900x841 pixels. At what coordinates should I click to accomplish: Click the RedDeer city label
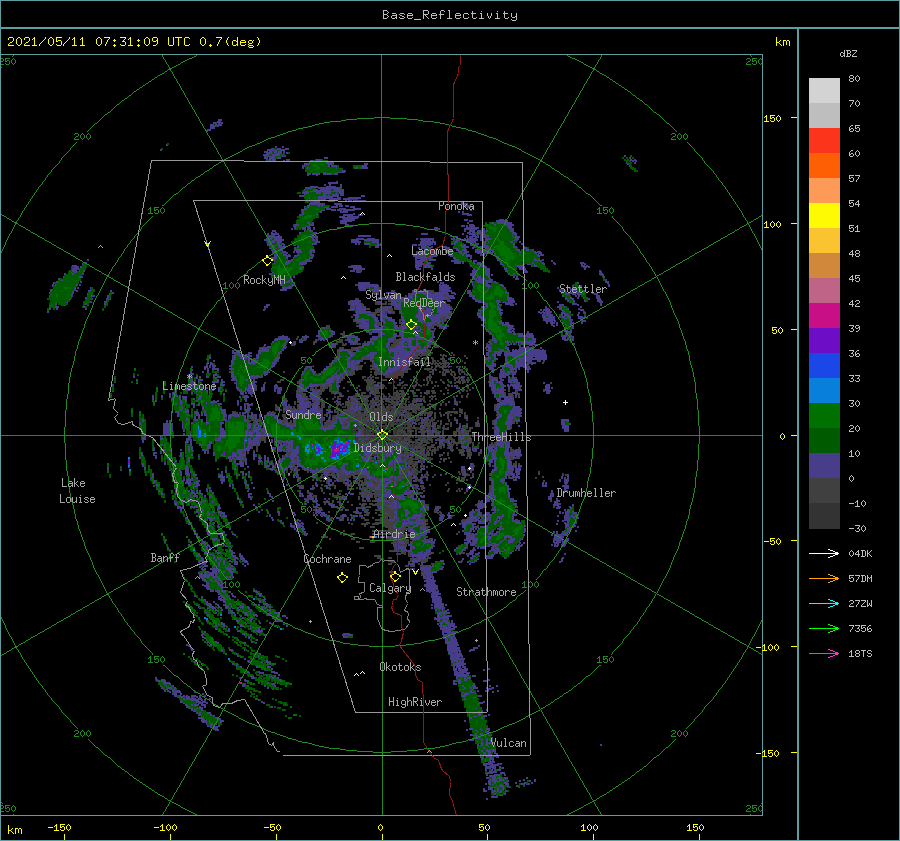424,303
